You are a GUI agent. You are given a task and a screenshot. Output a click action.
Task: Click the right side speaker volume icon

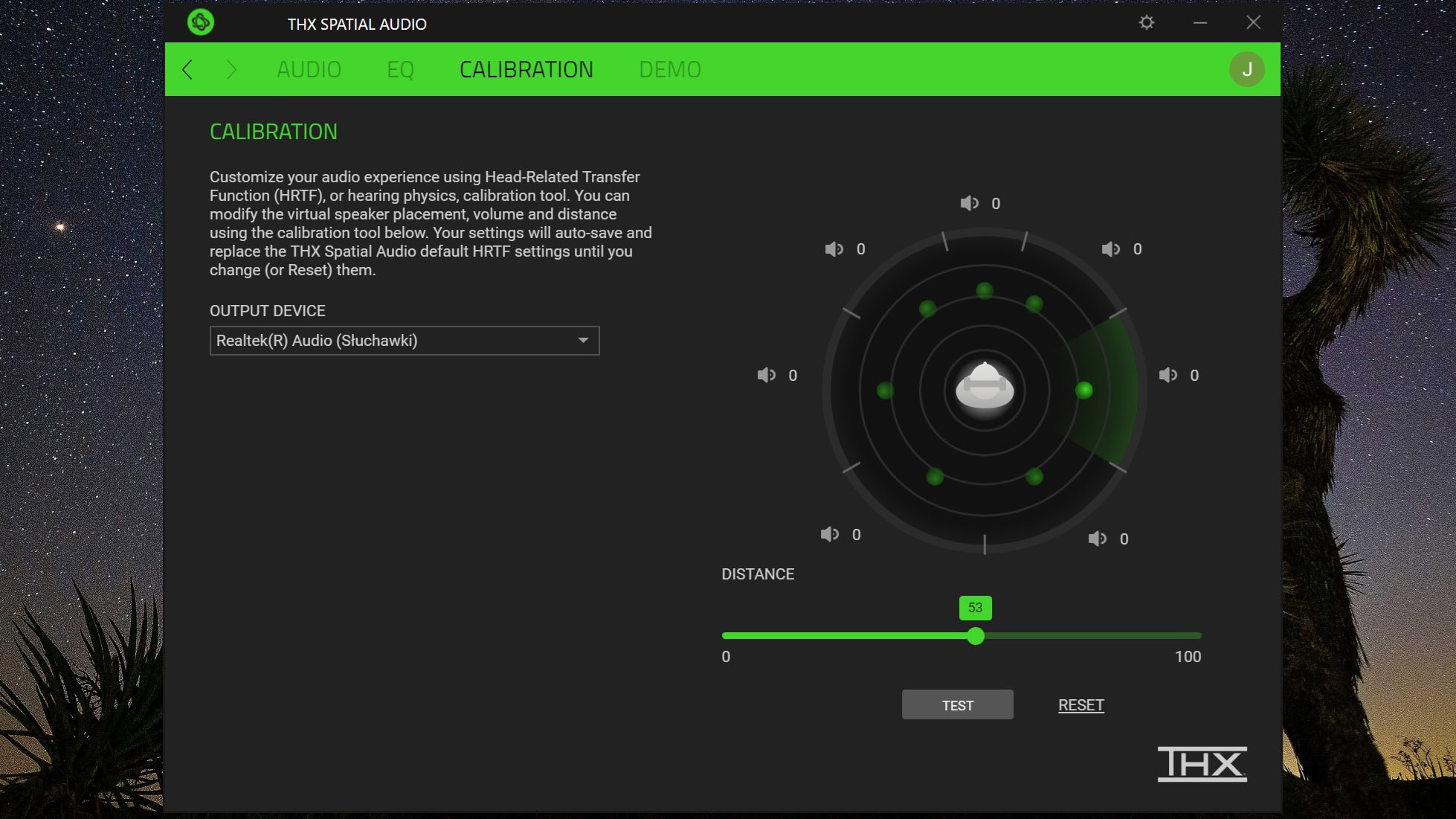pyautogui.click(x=1168, y=376)
